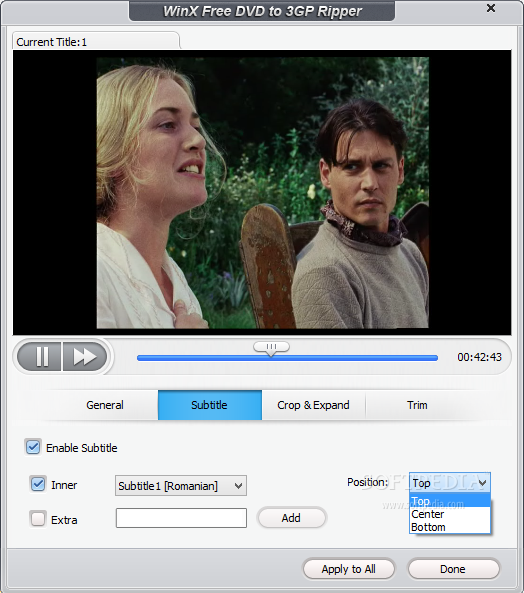Screen dimensions: 524x593
Task: Pick Bottom from the Position list
Action: click(x=450, y=527)
